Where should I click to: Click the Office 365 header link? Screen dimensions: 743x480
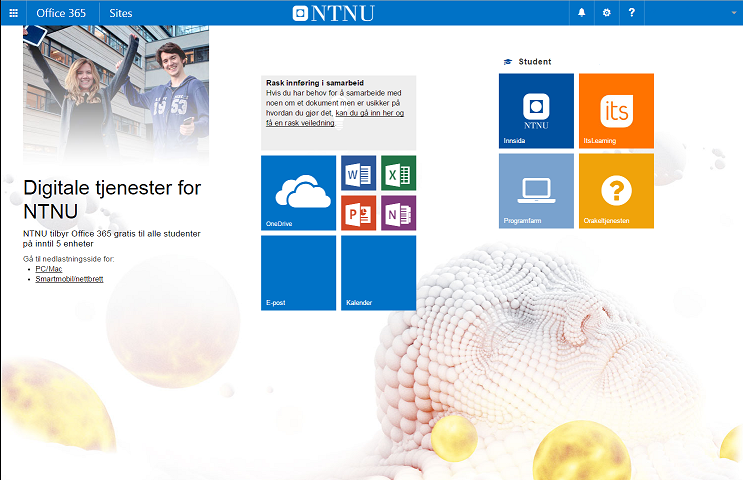61,13
